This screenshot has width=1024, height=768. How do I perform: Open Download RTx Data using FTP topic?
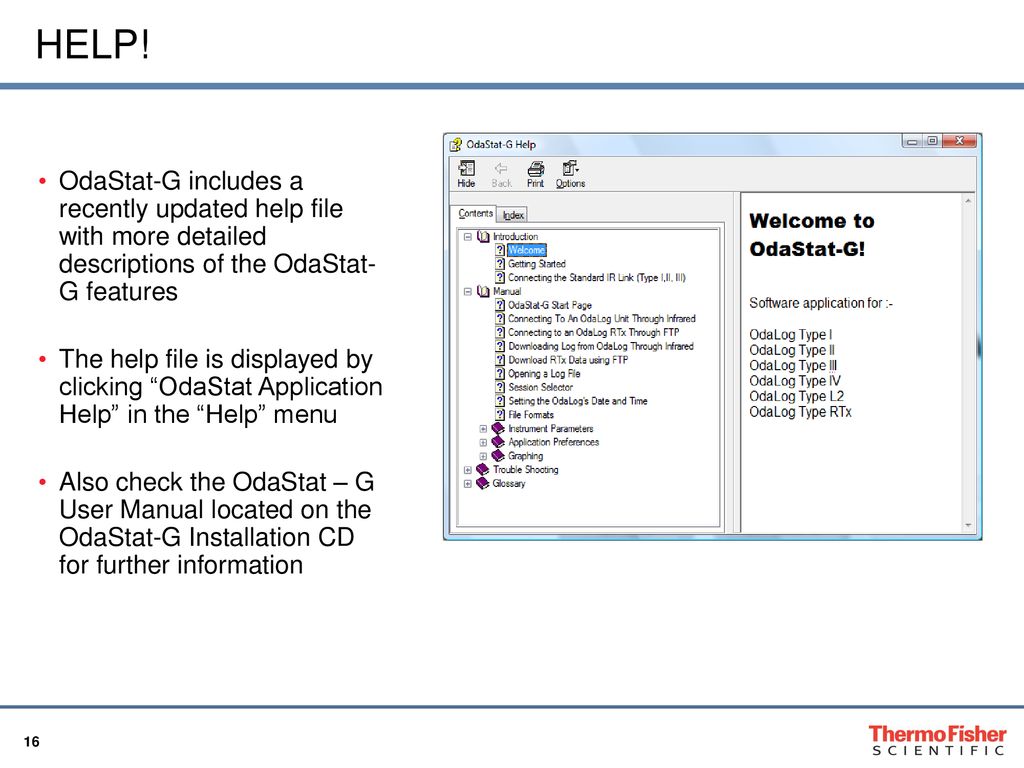[568, 360]
